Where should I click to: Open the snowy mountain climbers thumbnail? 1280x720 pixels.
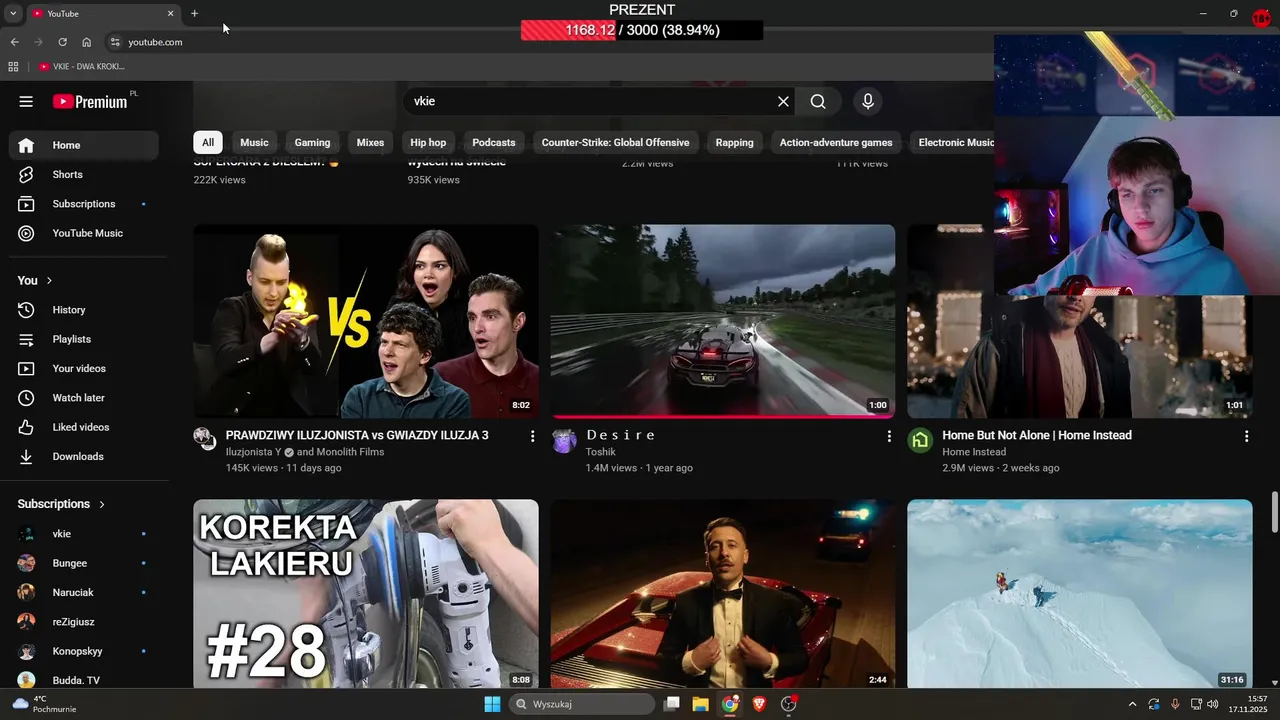coord(1080,594)
